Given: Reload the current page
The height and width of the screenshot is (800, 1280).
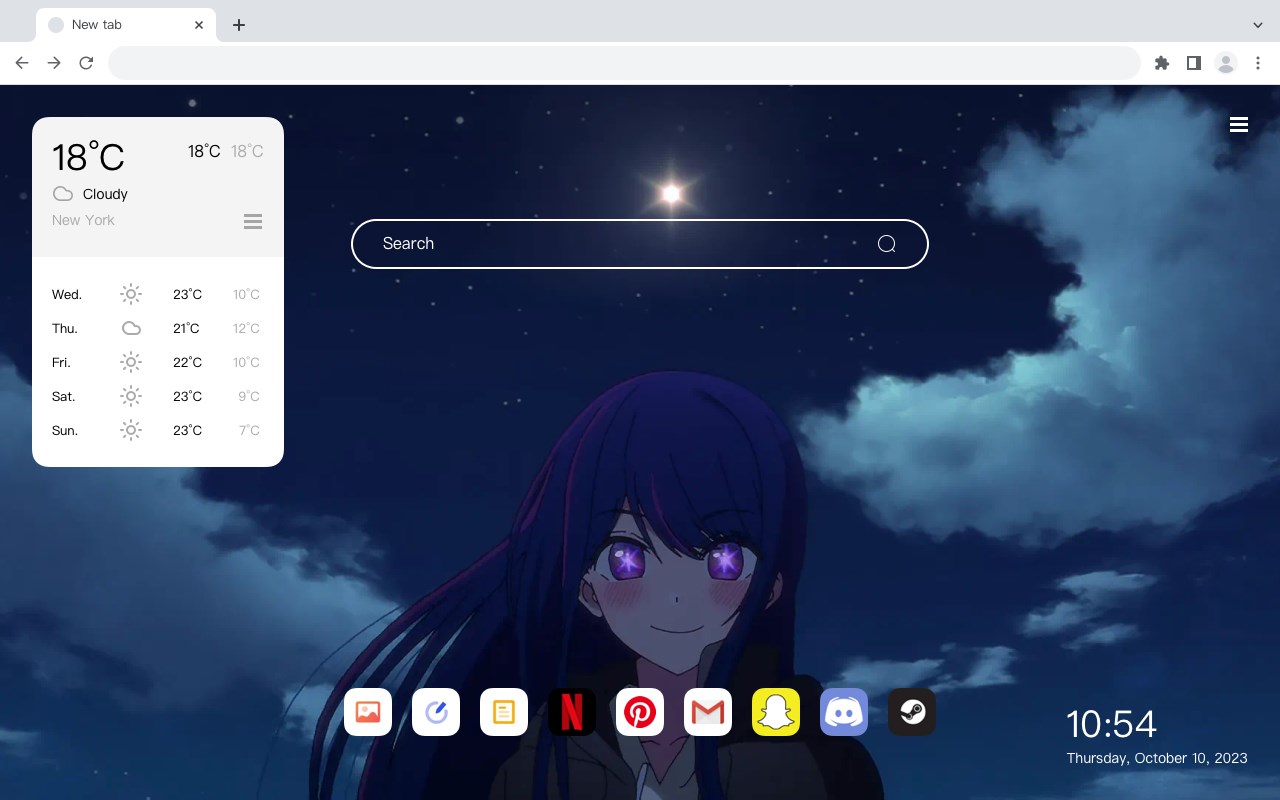Looking at the screenshot, I should (86, 63).
